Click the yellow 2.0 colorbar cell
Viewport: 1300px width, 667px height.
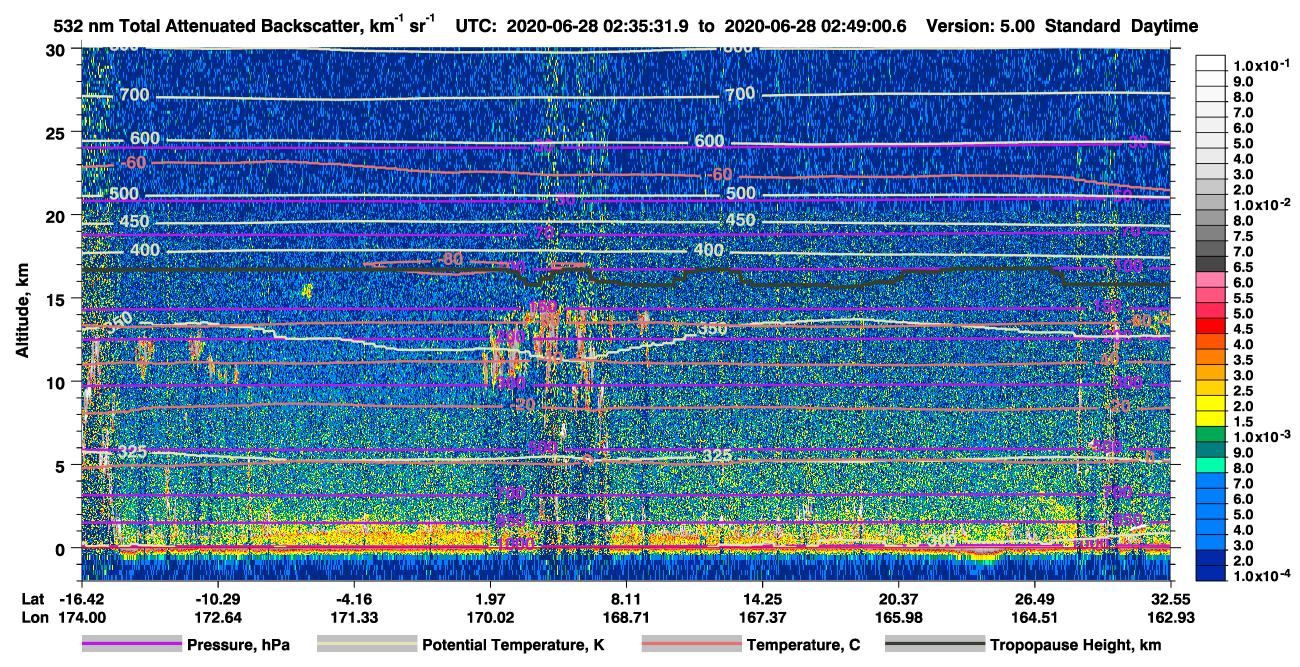coord(1210,406)
